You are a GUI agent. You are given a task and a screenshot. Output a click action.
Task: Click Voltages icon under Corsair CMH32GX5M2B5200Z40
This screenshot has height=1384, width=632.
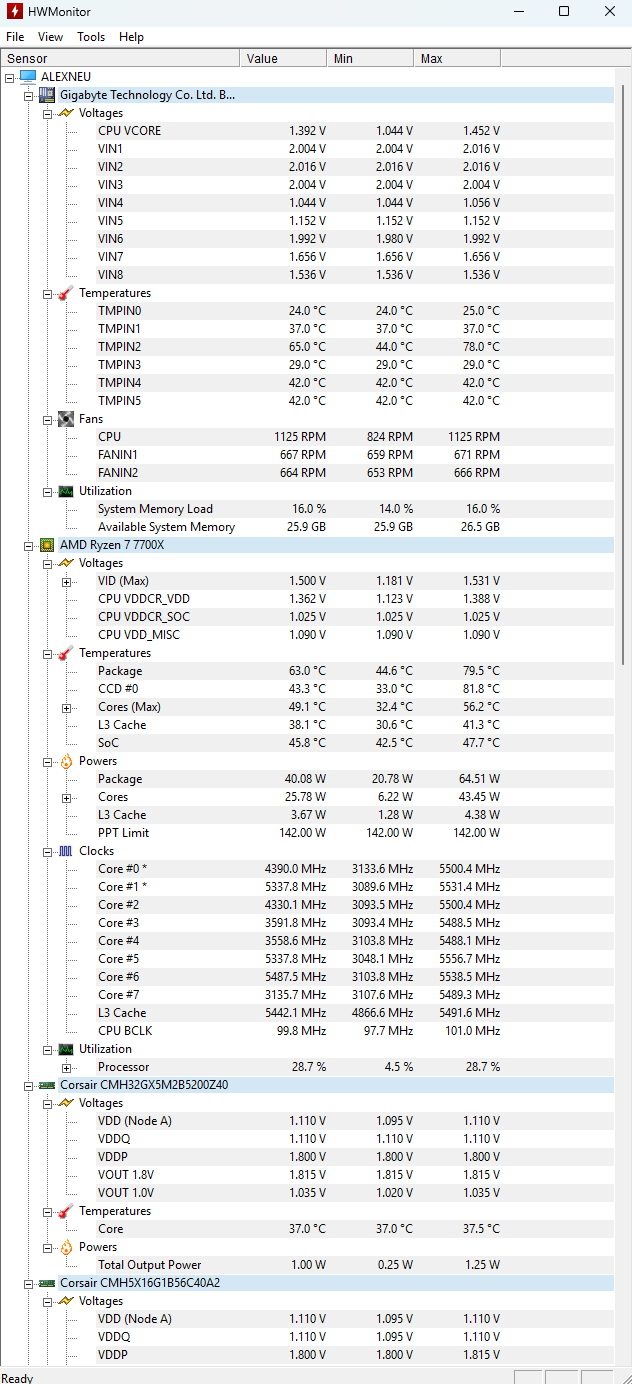66,1103
